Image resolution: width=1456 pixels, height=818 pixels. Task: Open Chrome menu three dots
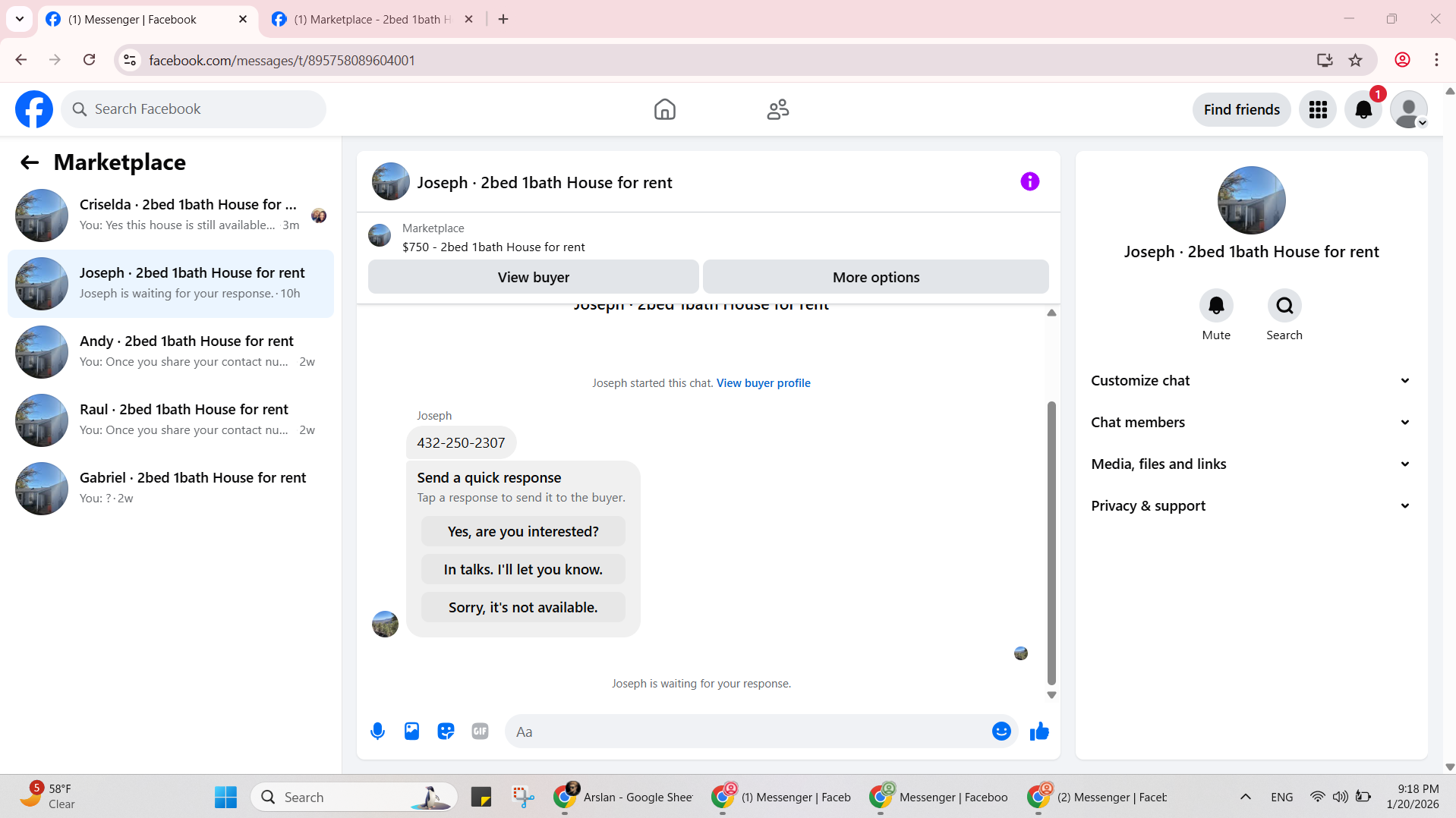tap(1436, 60)
